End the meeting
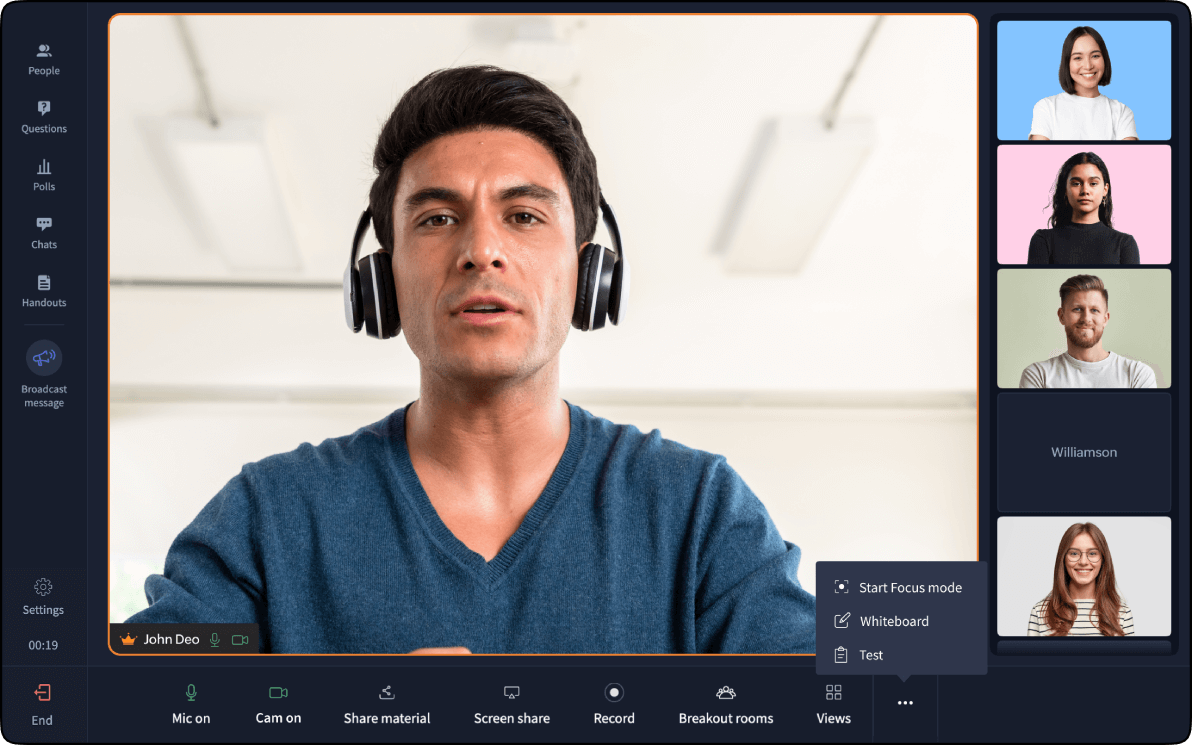 coord(41,703)
